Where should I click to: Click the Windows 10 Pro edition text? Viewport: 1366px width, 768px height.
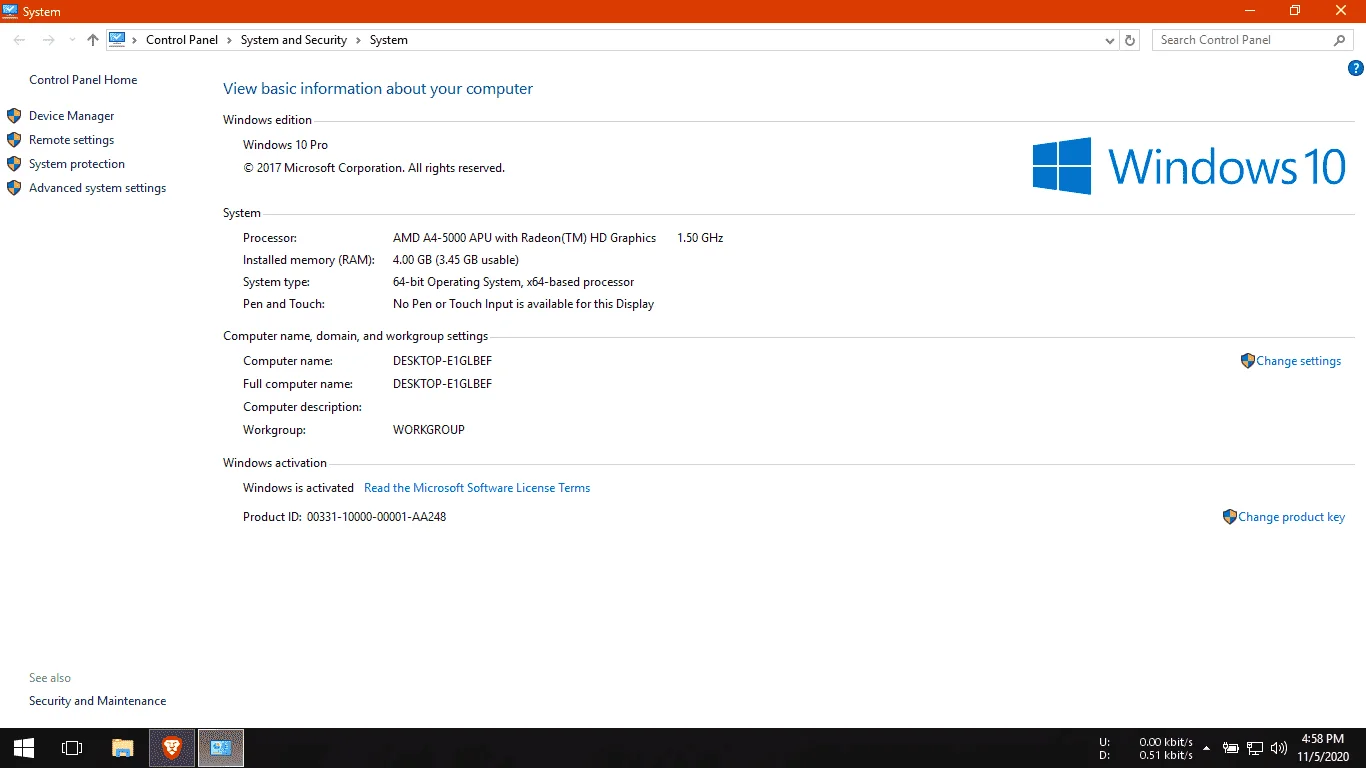coord(285,145)
